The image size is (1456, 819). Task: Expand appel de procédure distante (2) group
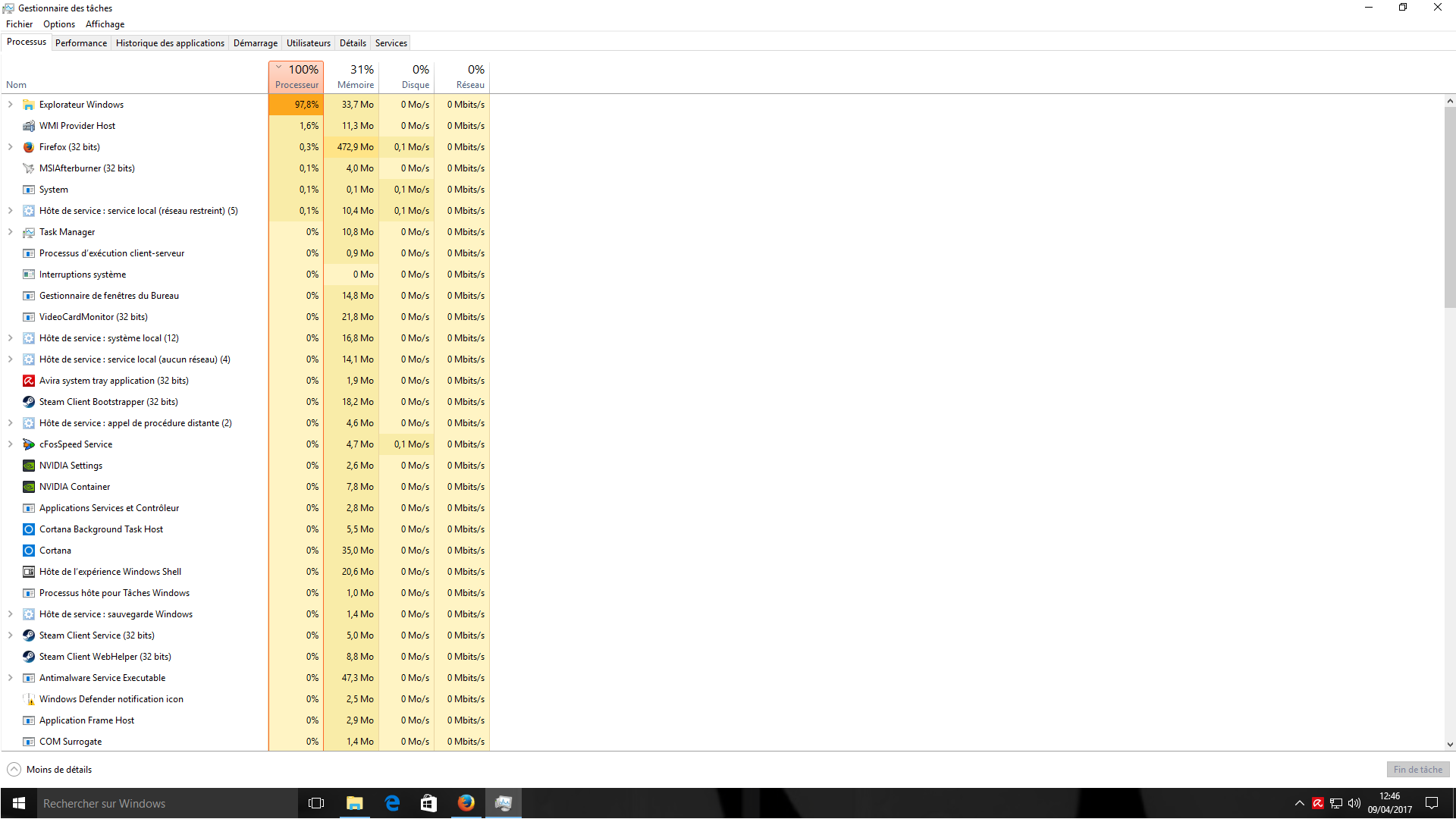click(x=10, y=423)
